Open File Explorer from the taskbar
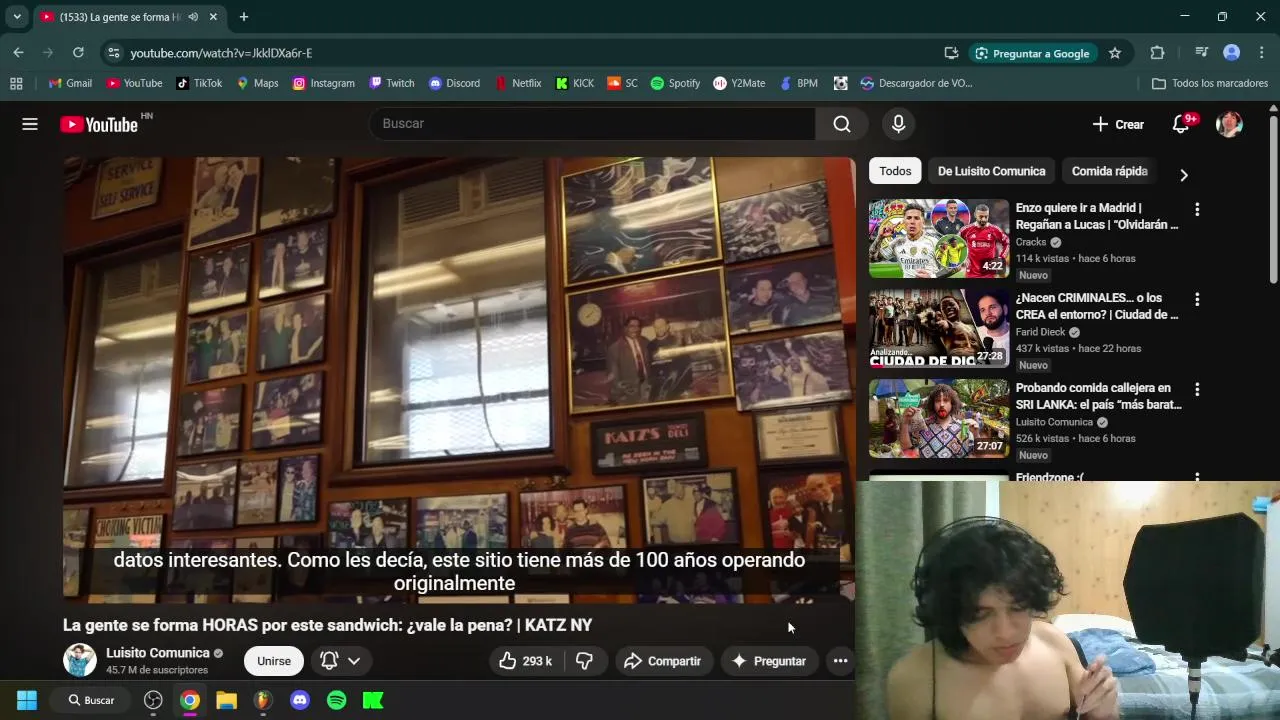Screen dimensions: 1280x720 [227, 700]
